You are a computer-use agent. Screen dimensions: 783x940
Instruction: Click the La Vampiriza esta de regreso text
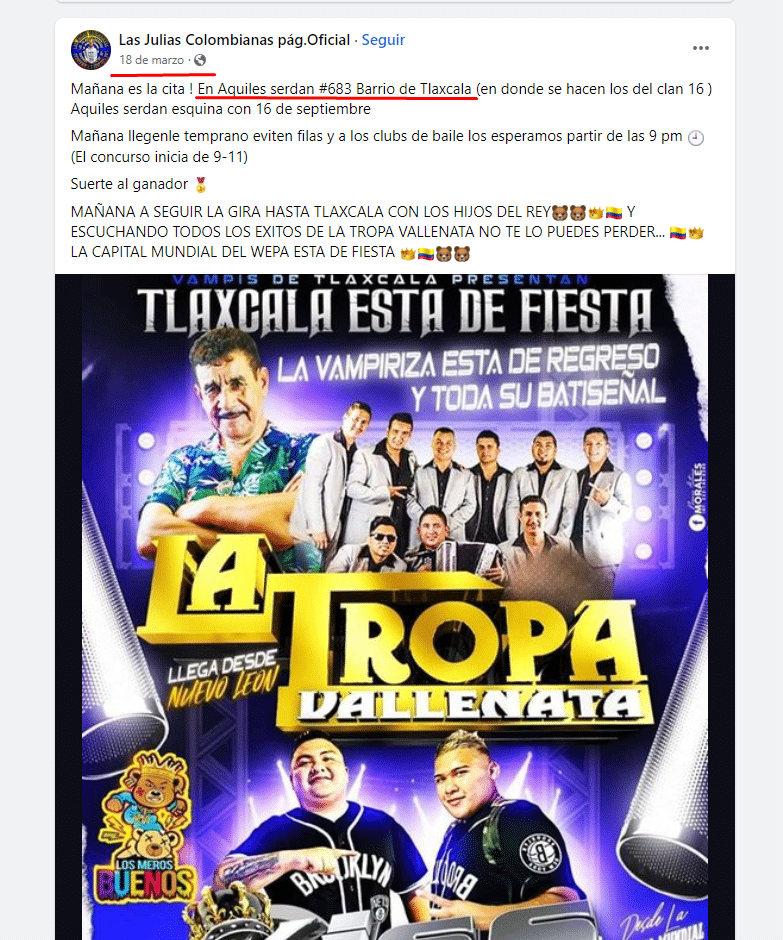pos(471,378)
